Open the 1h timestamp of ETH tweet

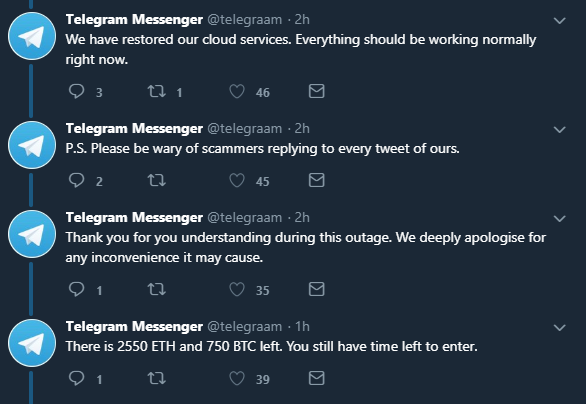pos(302,327)
